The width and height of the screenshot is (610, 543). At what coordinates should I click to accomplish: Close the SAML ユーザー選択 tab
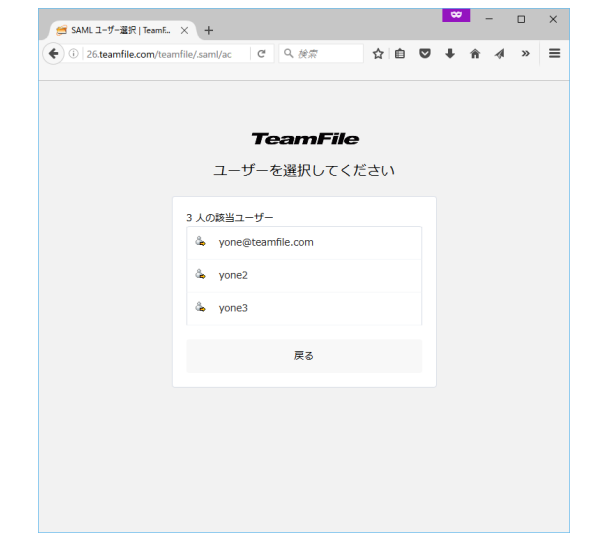[185, 30]
